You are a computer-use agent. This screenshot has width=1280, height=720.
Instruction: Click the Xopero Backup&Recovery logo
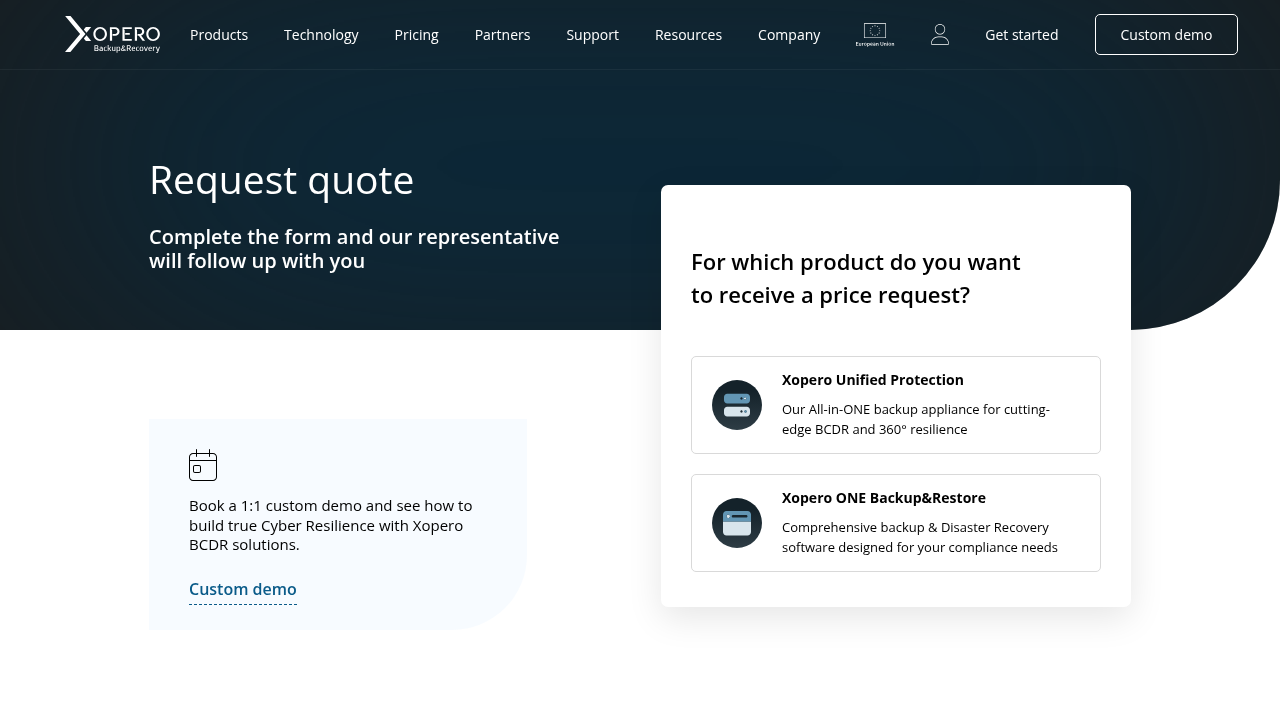pos(112,34)
